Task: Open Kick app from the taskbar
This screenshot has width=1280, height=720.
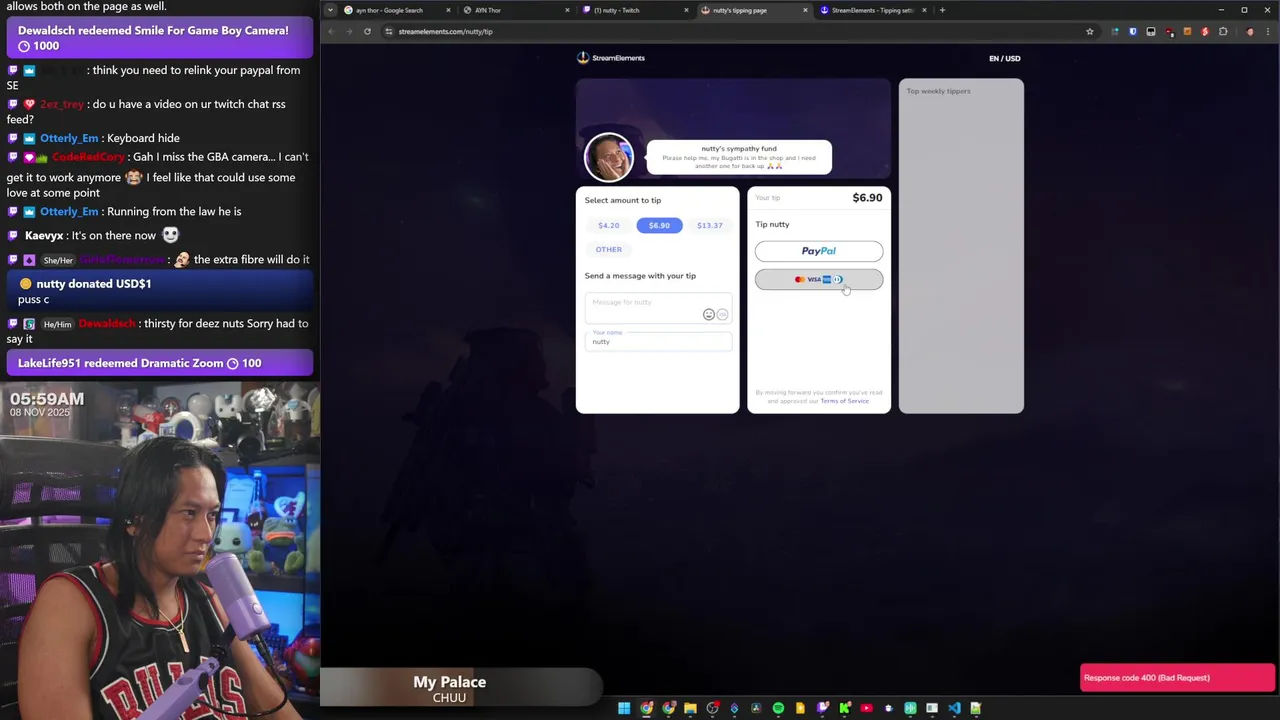Action: click(x=845, y=708)
